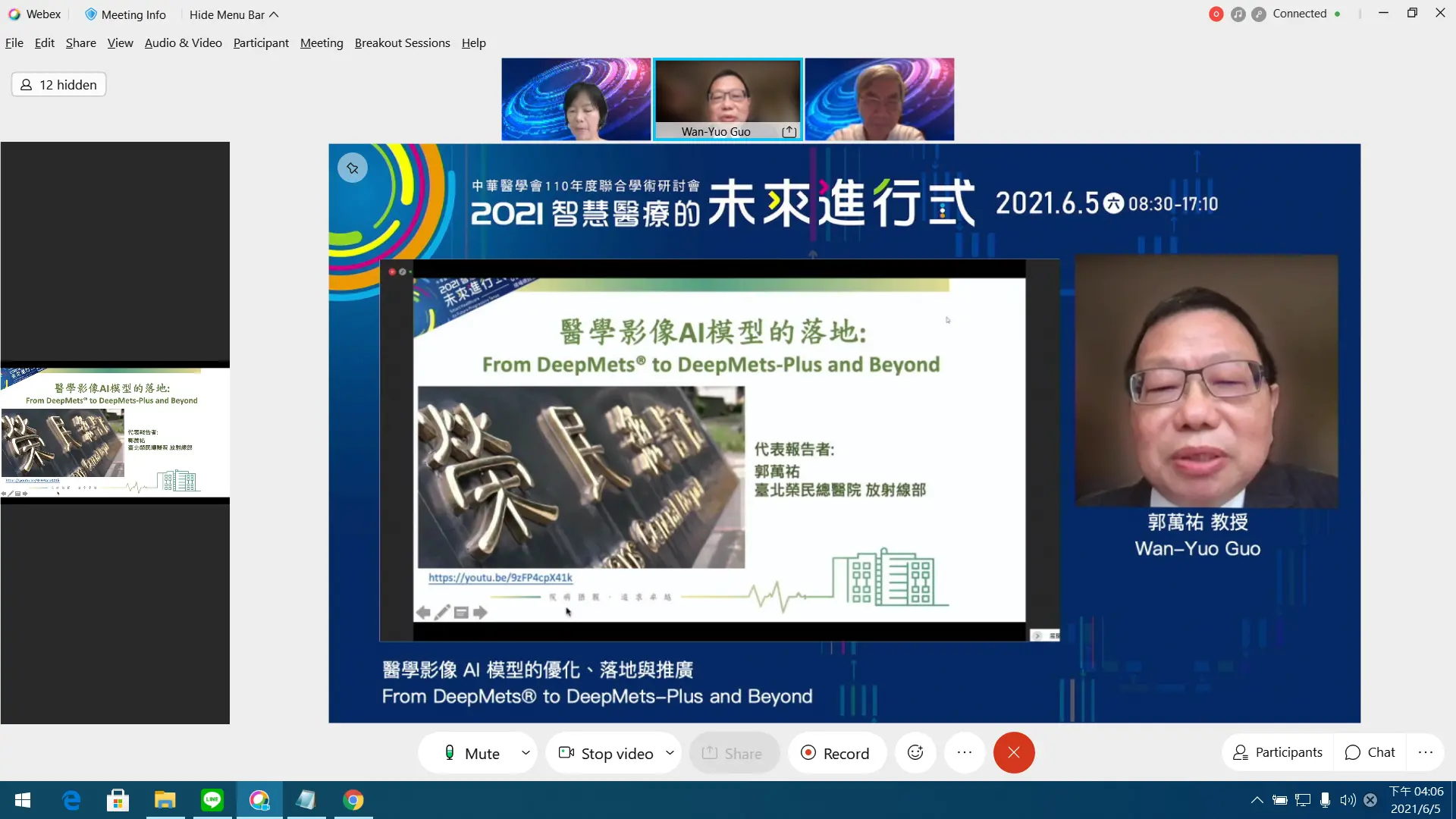Open LINE app from taskbar
Screen dimensions: 1456x819
tap(212, 800)
